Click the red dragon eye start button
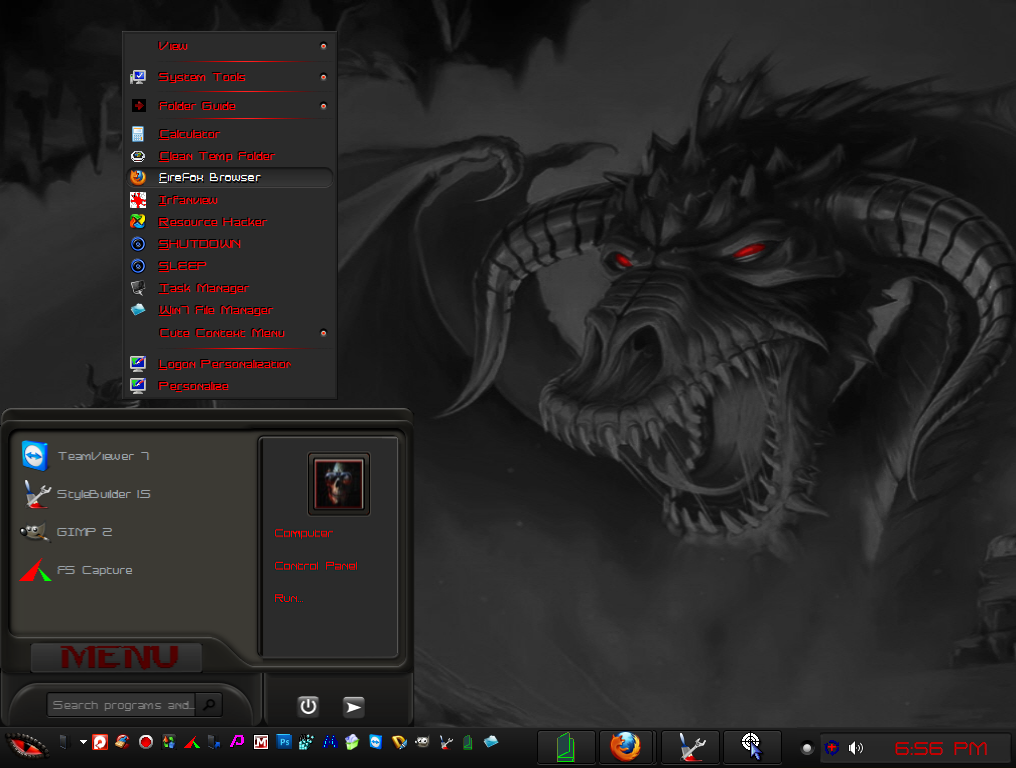The height and width of the screenshot is (768, 1016). point(26,745)
